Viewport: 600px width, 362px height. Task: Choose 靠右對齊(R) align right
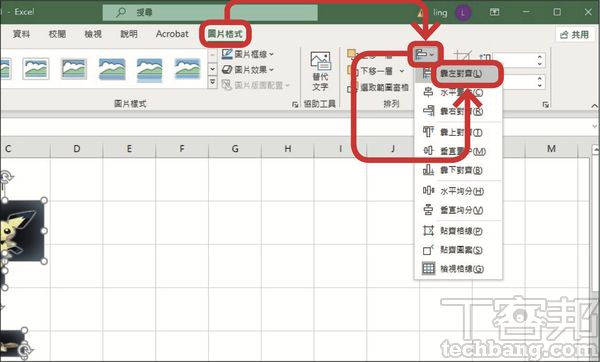click(458, 111)
